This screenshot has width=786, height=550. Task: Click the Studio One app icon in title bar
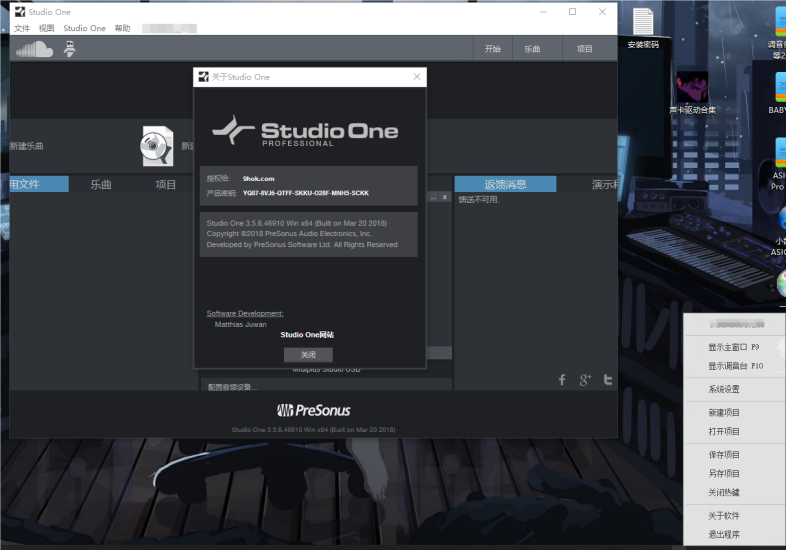(x=20, y=12)
